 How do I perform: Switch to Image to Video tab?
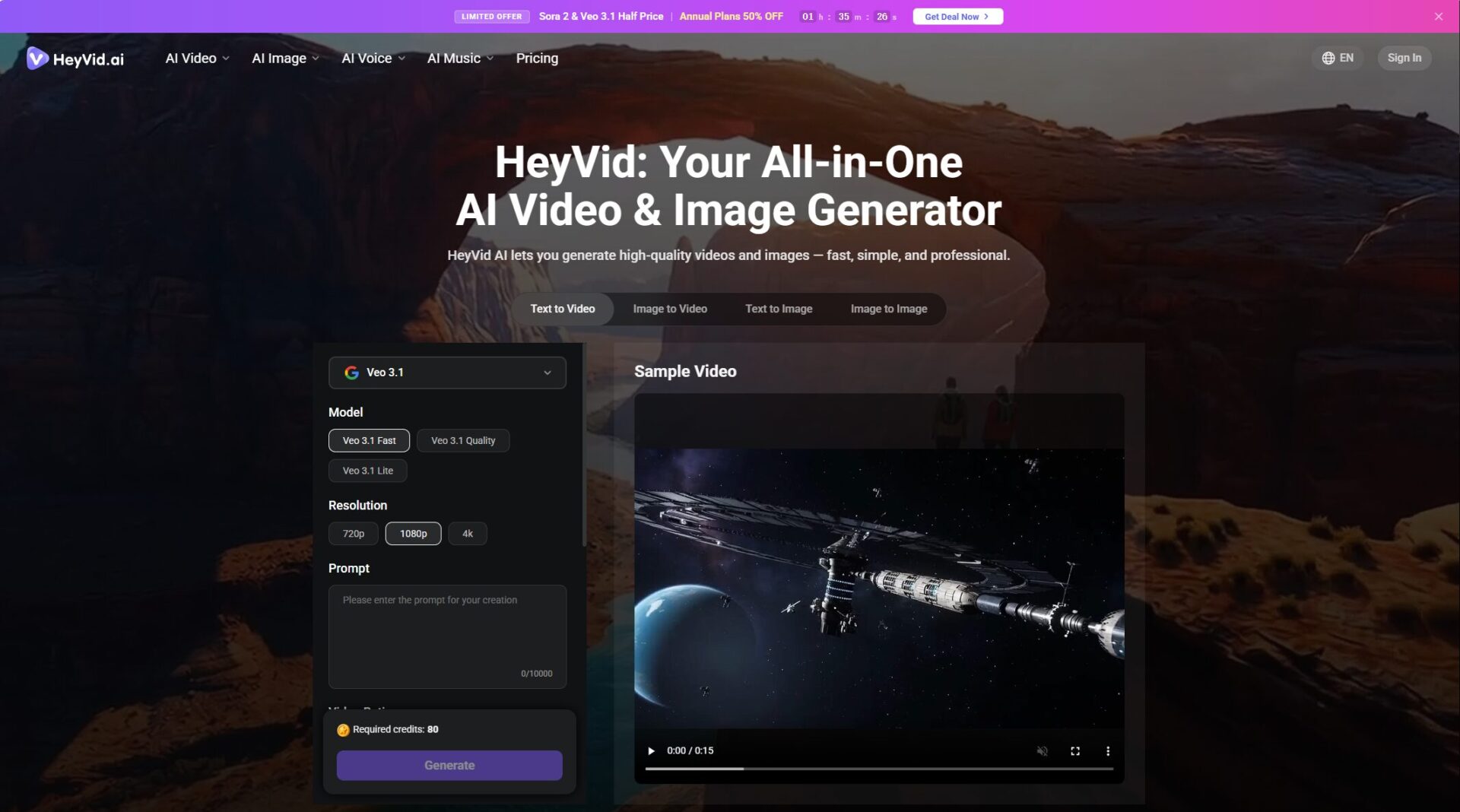pos(669,309)
